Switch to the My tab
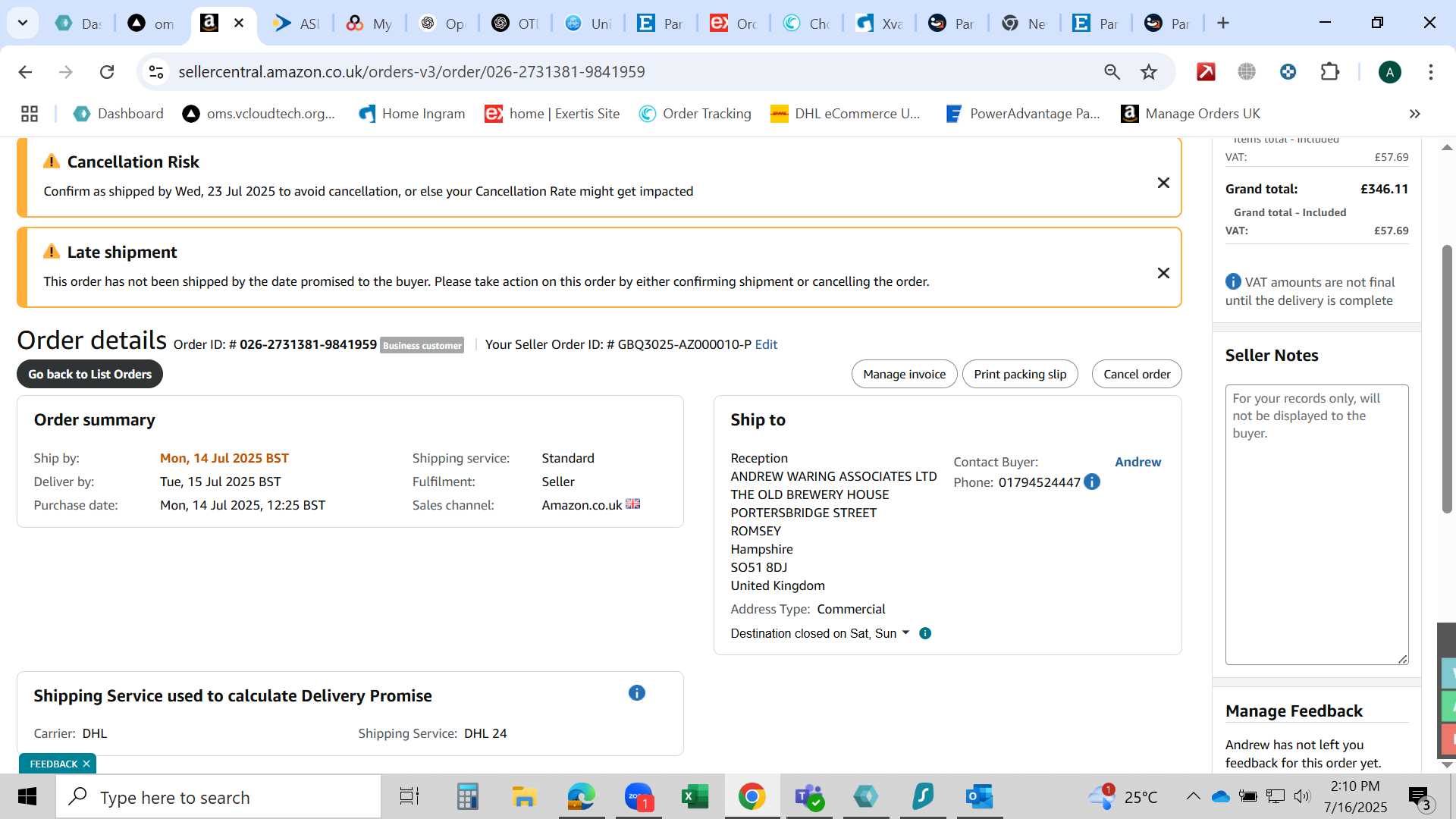1456x819 pixels. click(369, 24)
